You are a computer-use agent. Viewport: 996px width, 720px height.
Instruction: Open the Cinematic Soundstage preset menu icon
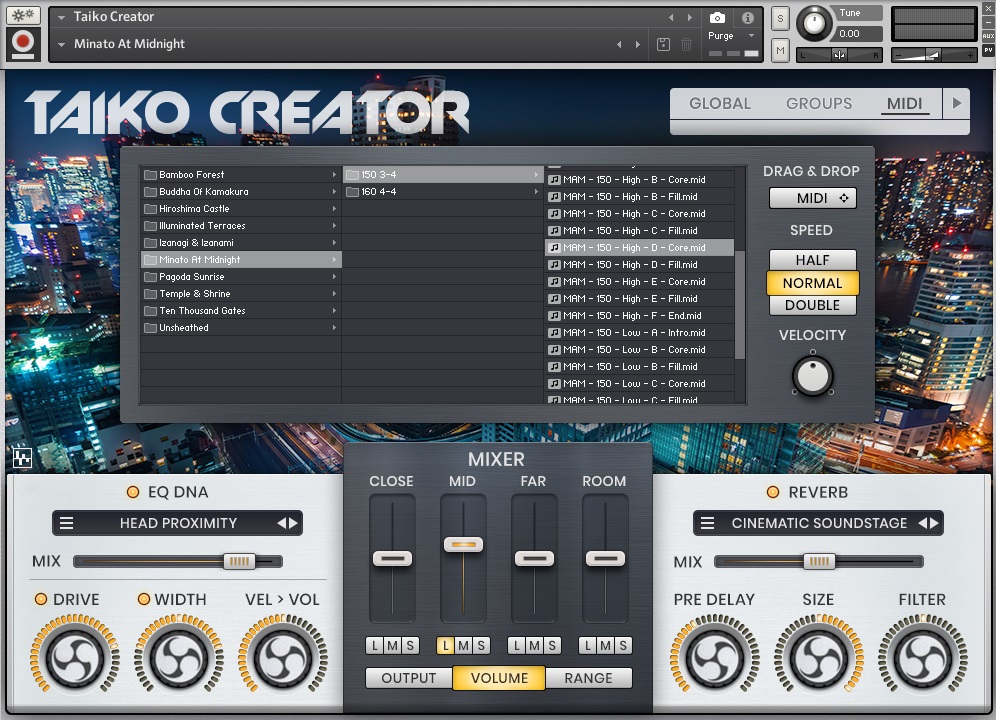[x=708, y=523]
